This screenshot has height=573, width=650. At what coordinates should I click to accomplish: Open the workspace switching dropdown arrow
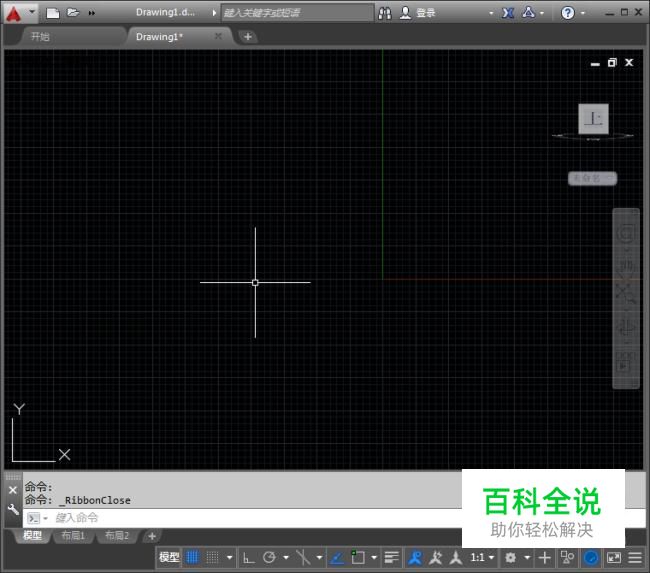527,558
